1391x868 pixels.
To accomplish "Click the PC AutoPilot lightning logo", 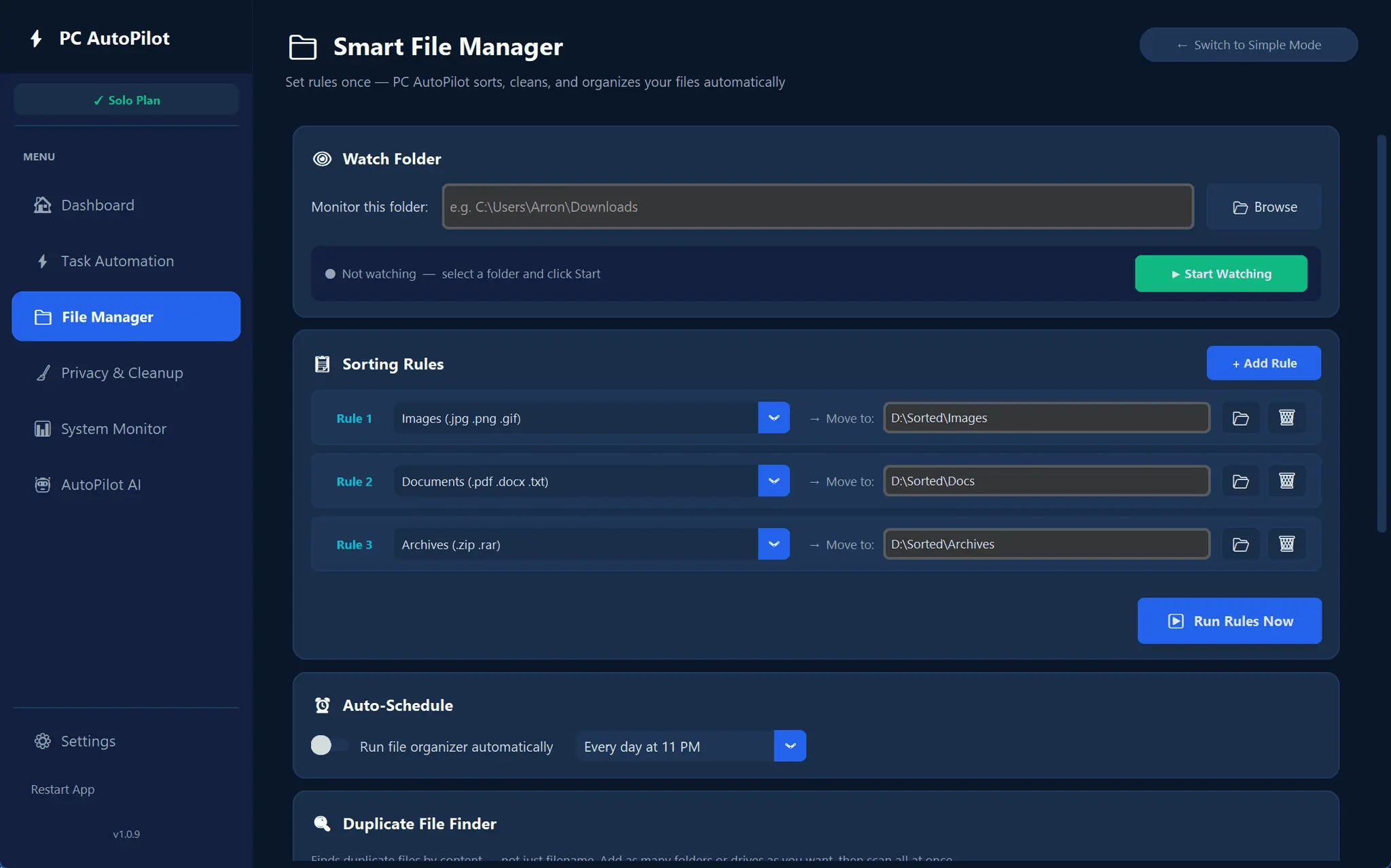I will (x=36, y=39).
